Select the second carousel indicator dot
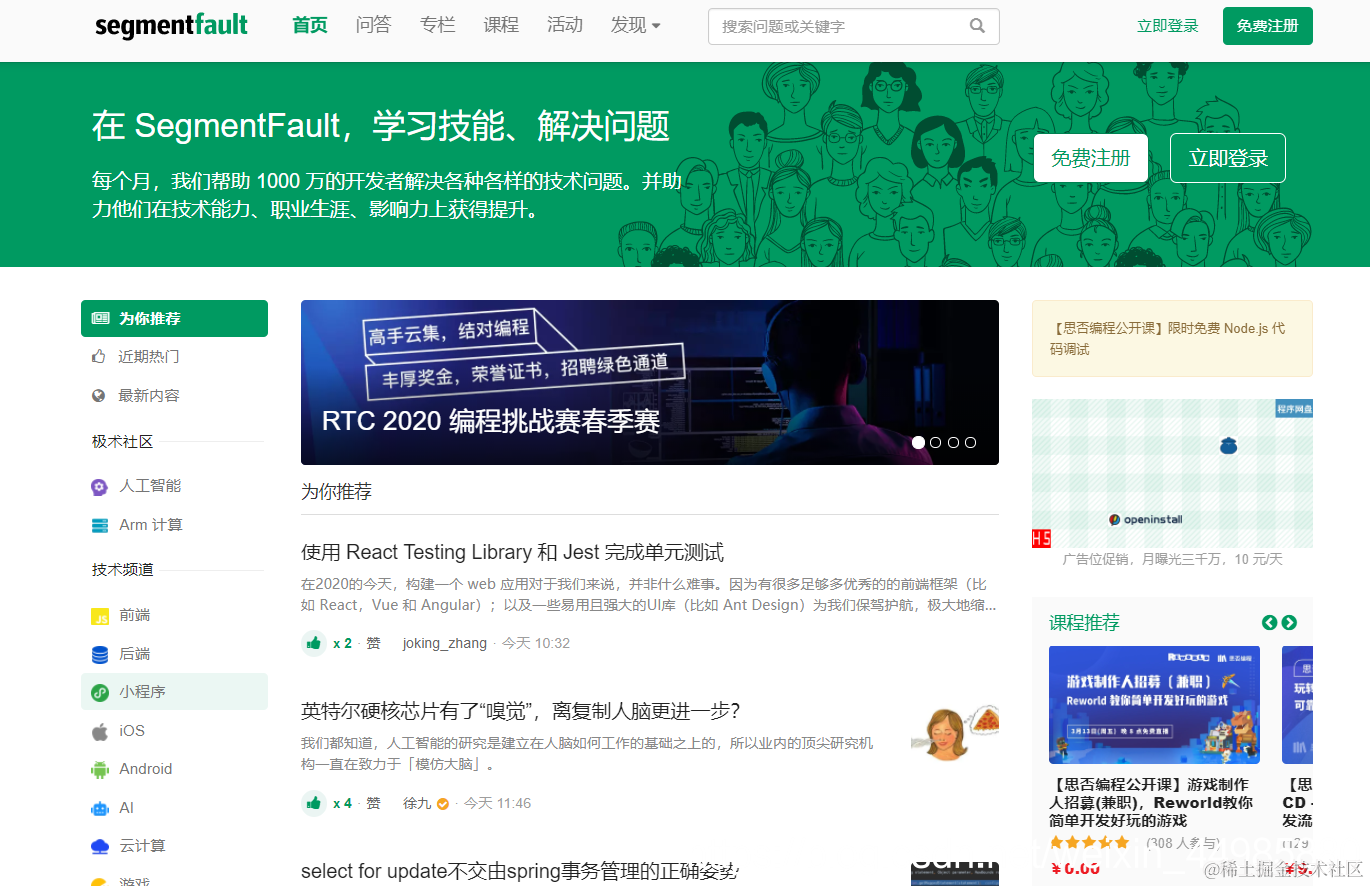Image resolution: width=1370 pixels, height=886 pixels. pyautogui.click(x=935, y=442)
